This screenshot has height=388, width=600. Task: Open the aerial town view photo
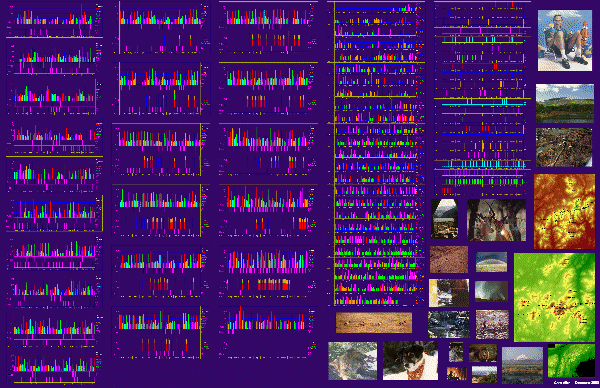click(x=564, y=148)
